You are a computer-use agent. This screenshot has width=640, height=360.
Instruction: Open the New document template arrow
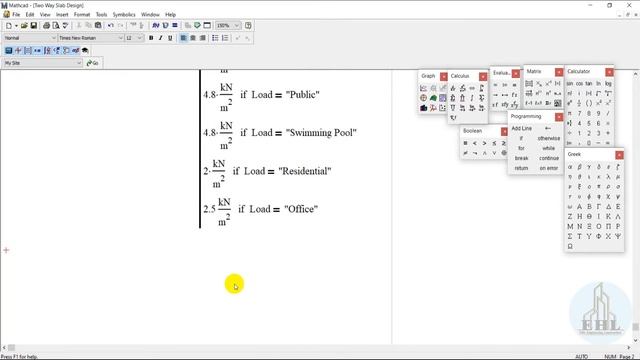point(16,25)
